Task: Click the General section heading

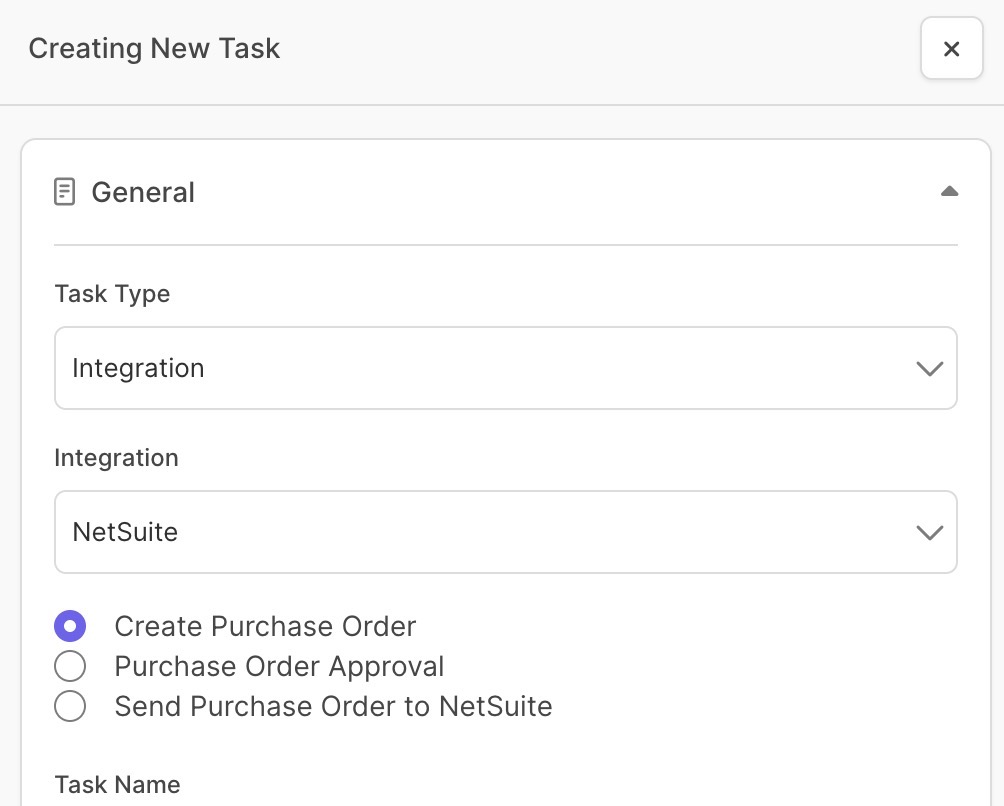Action: tap(143, 192)
